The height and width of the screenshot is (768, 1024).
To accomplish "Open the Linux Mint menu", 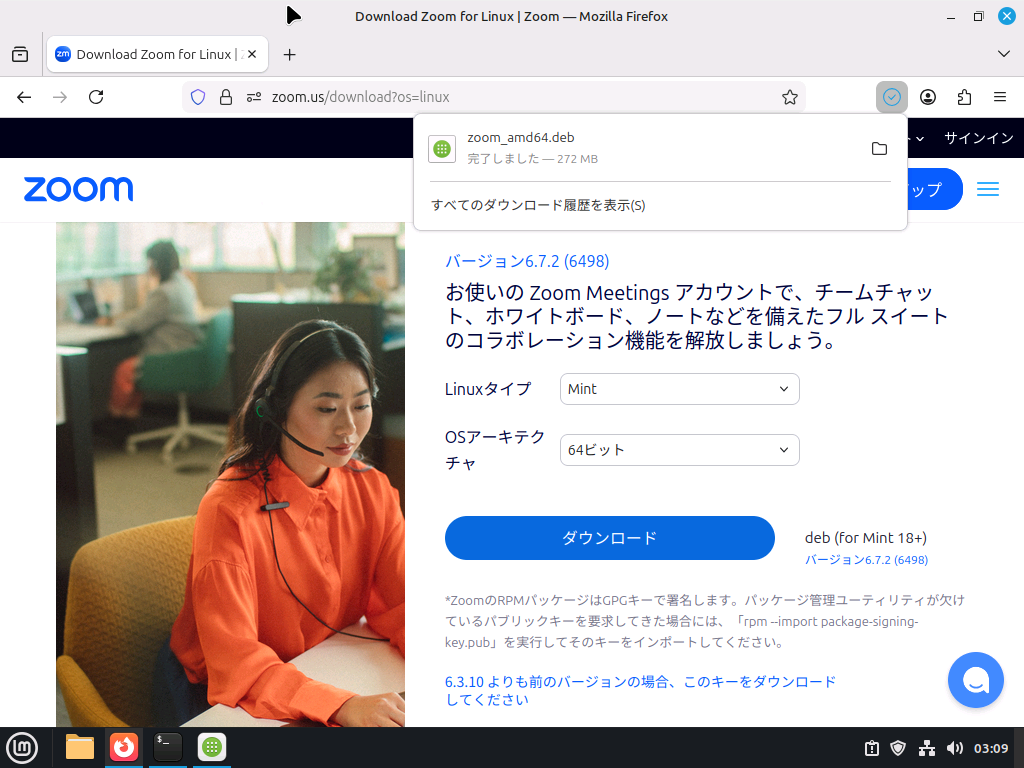I will click(x=22, y=747).
